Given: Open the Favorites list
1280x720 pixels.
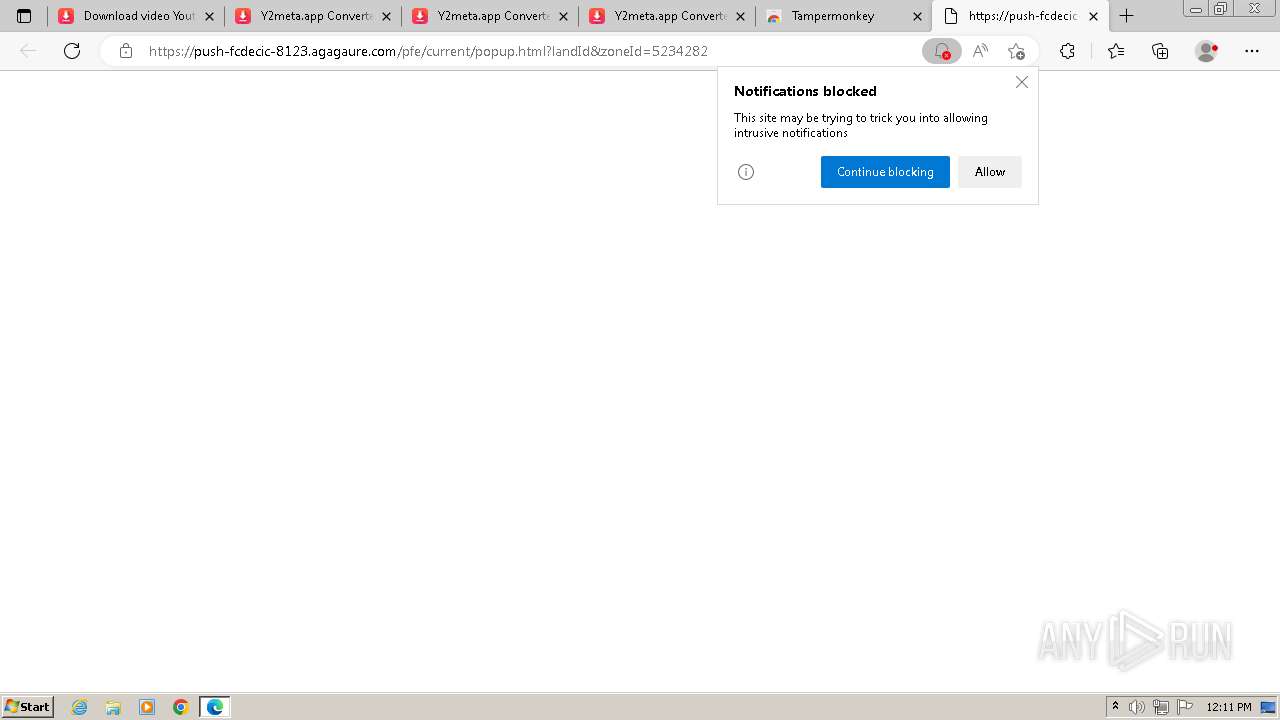Looking at the screenshot, I should coord(1116,51).
